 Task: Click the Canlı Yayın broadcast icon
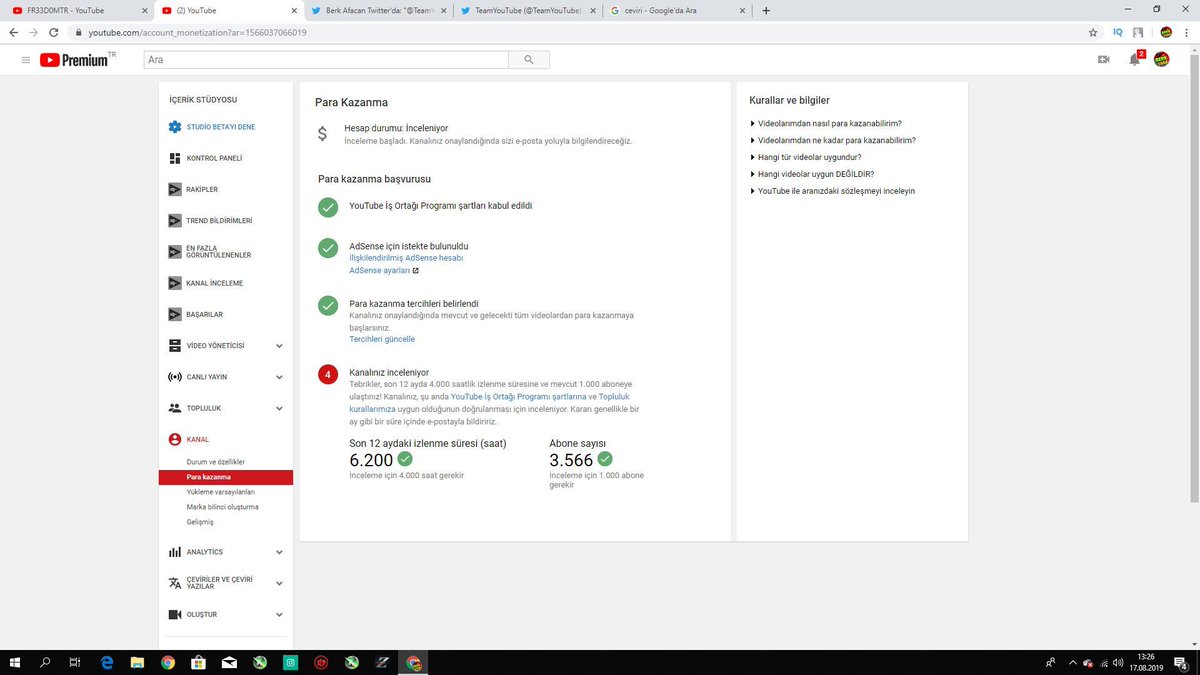(175, 377)
